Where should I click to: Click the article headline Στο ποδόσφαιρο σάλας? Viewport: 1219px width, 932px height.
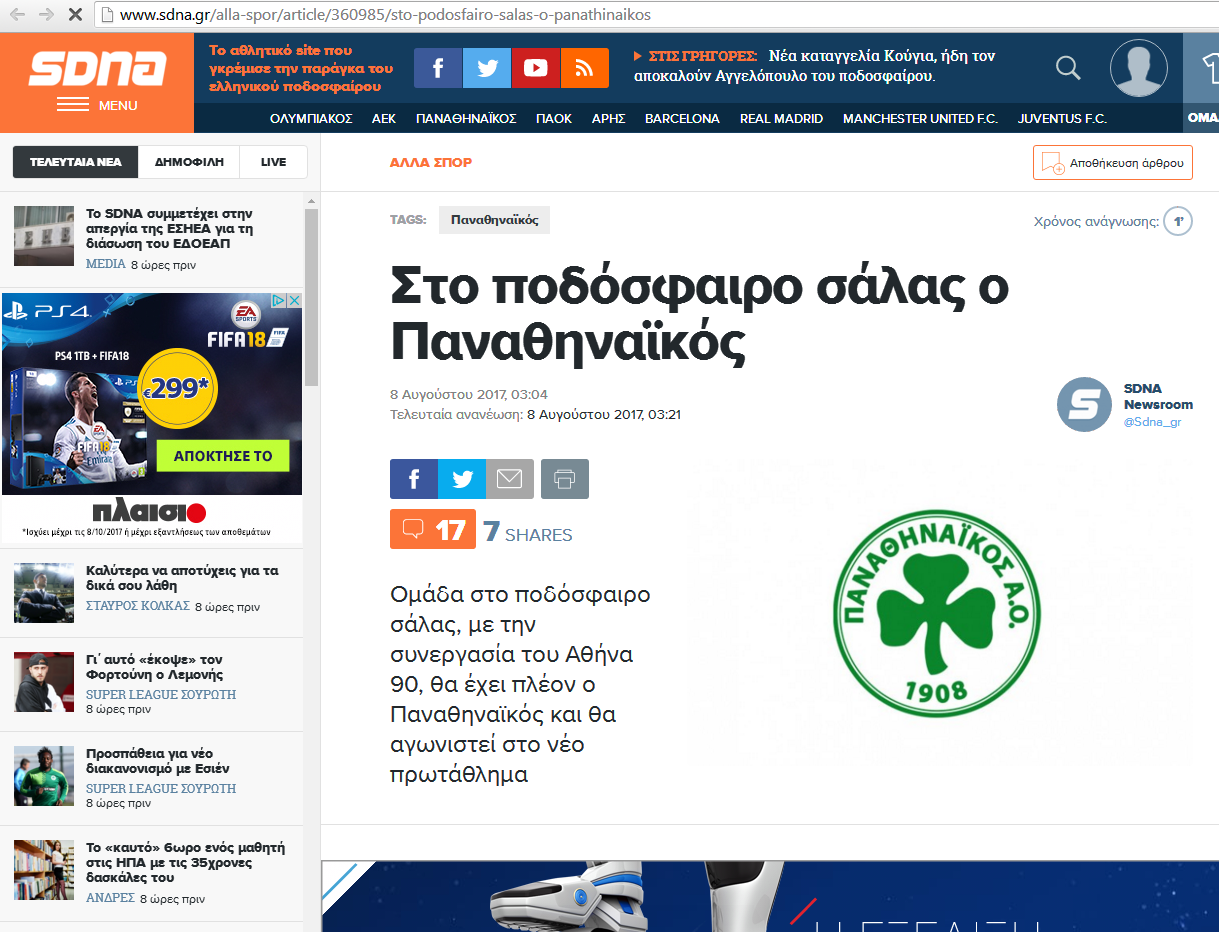click(x=699, y=315)
